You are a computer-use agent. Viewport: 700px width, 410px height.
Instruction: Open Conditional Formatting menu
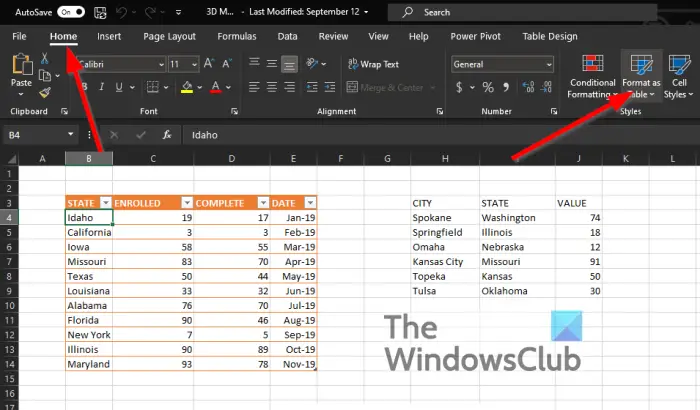592,76
